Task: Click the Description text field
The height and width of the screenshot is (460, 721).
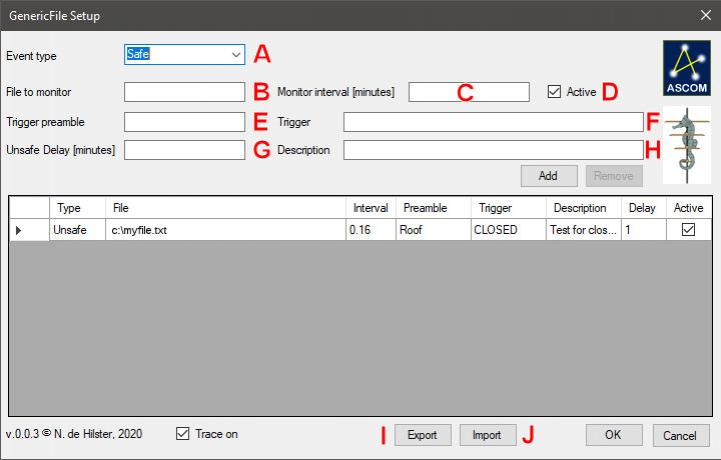Action: [493, 150]
